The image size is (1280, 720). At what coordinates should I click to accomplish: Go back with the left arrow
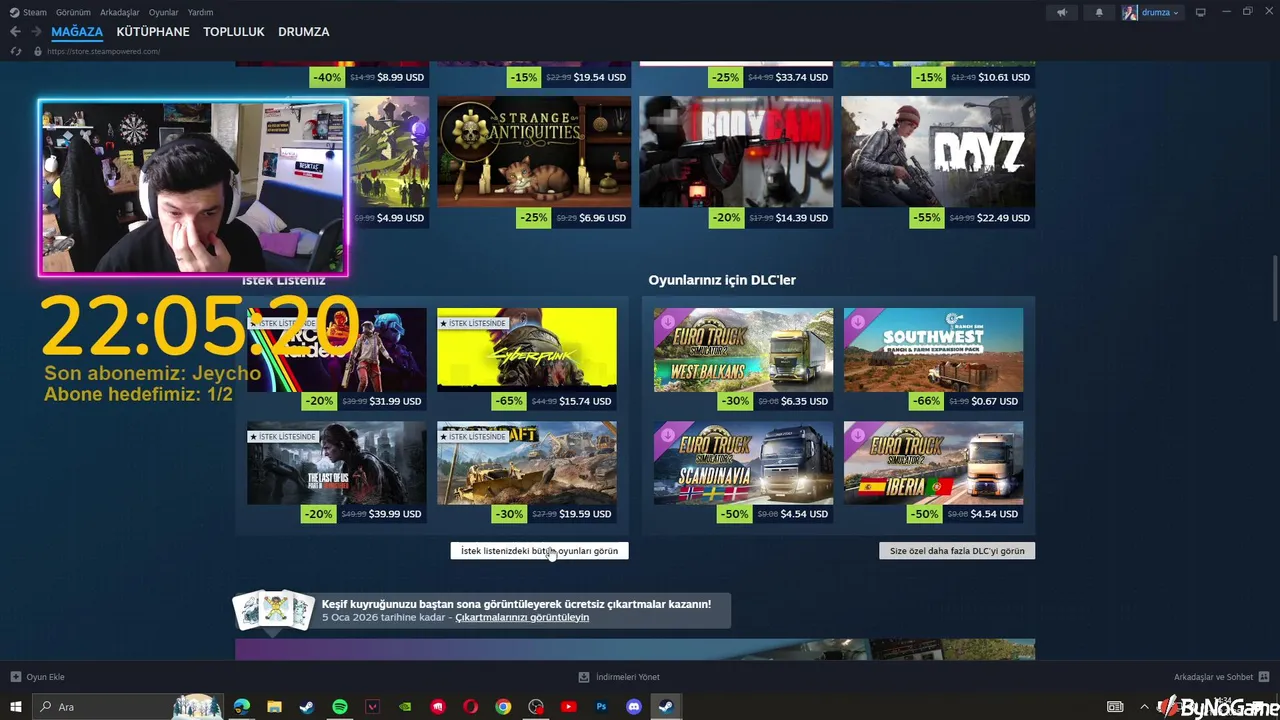(x=15, y=32)
